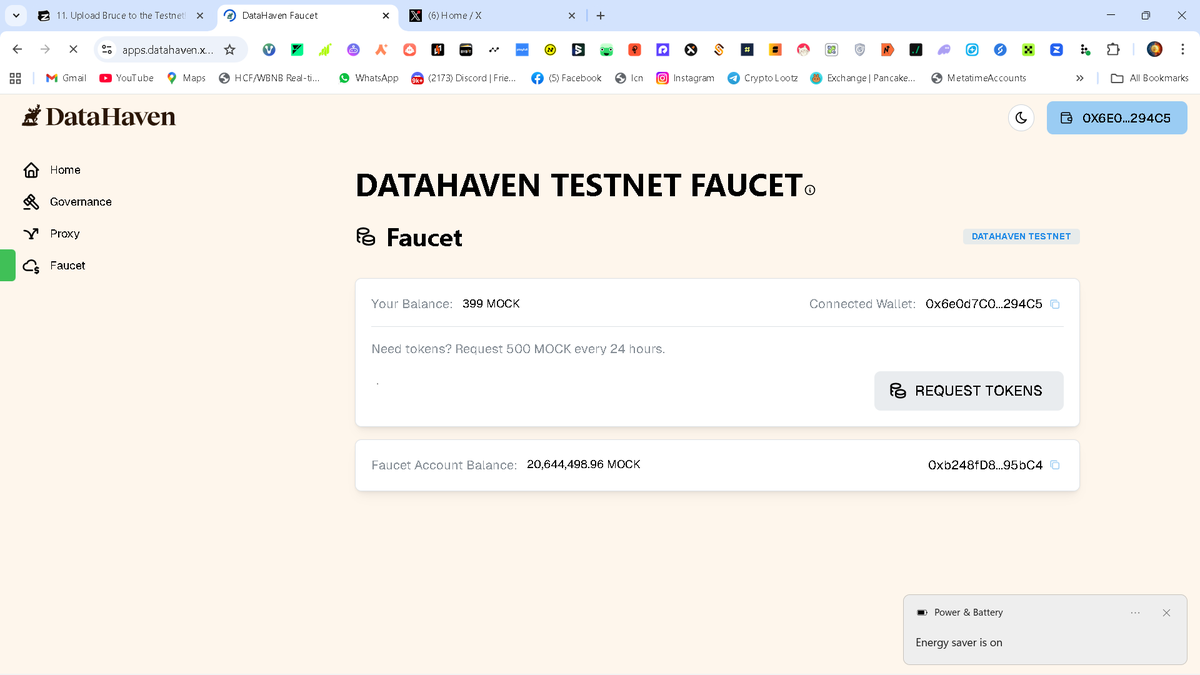The height and width of the screenshot is (675, 1200).
Task: Open the 0X6E0...294C5 wallet button
Action: point(1116,117)
